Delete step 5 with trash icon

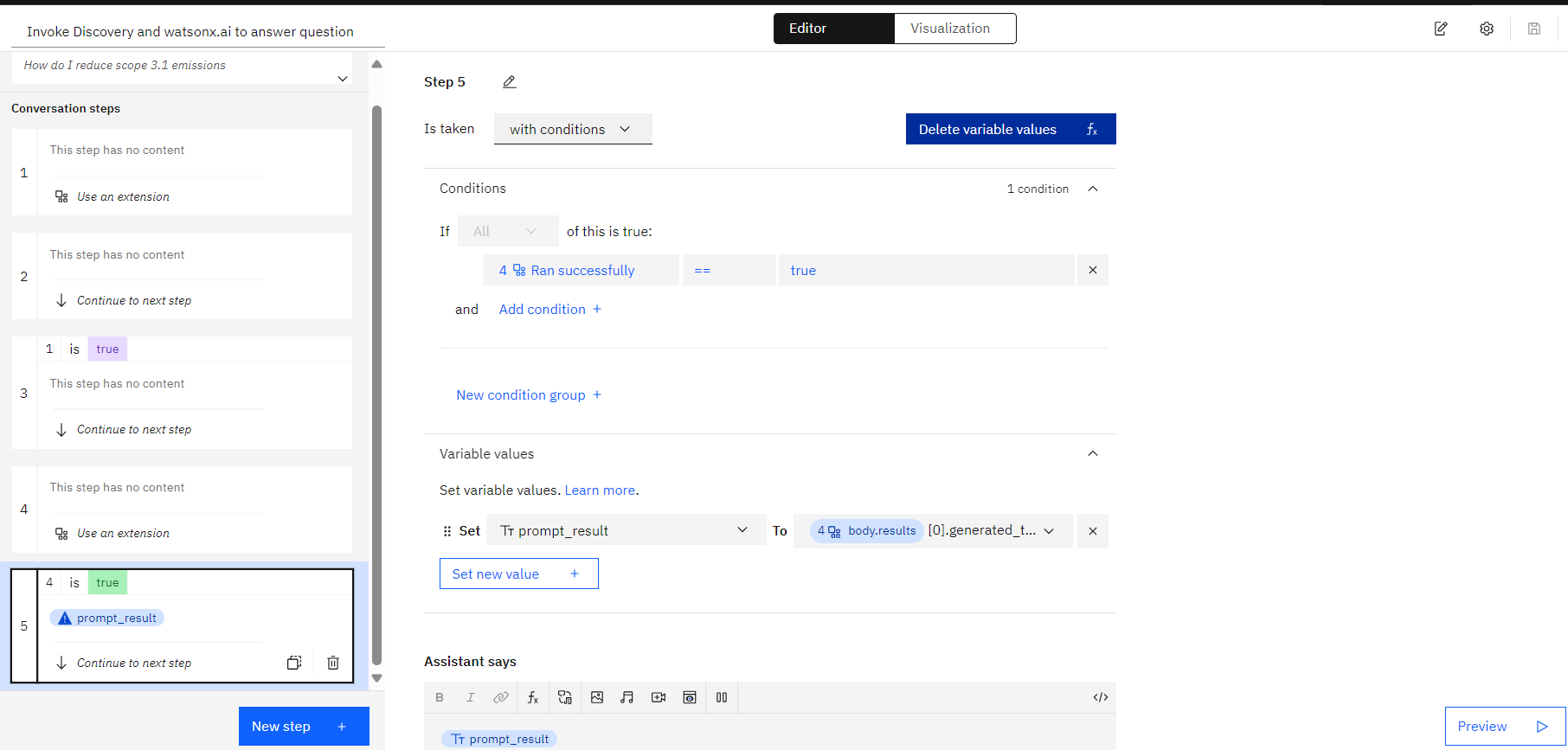pyautogui.click(x=333, y=663)
